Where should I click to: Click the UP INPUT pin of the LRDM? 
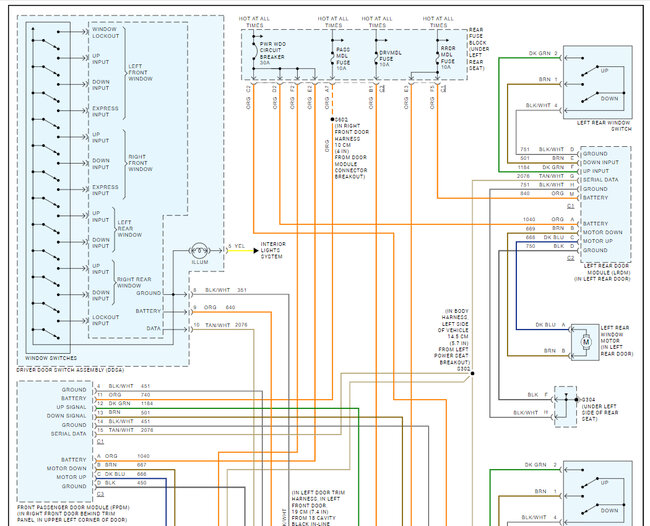[596, 171]
